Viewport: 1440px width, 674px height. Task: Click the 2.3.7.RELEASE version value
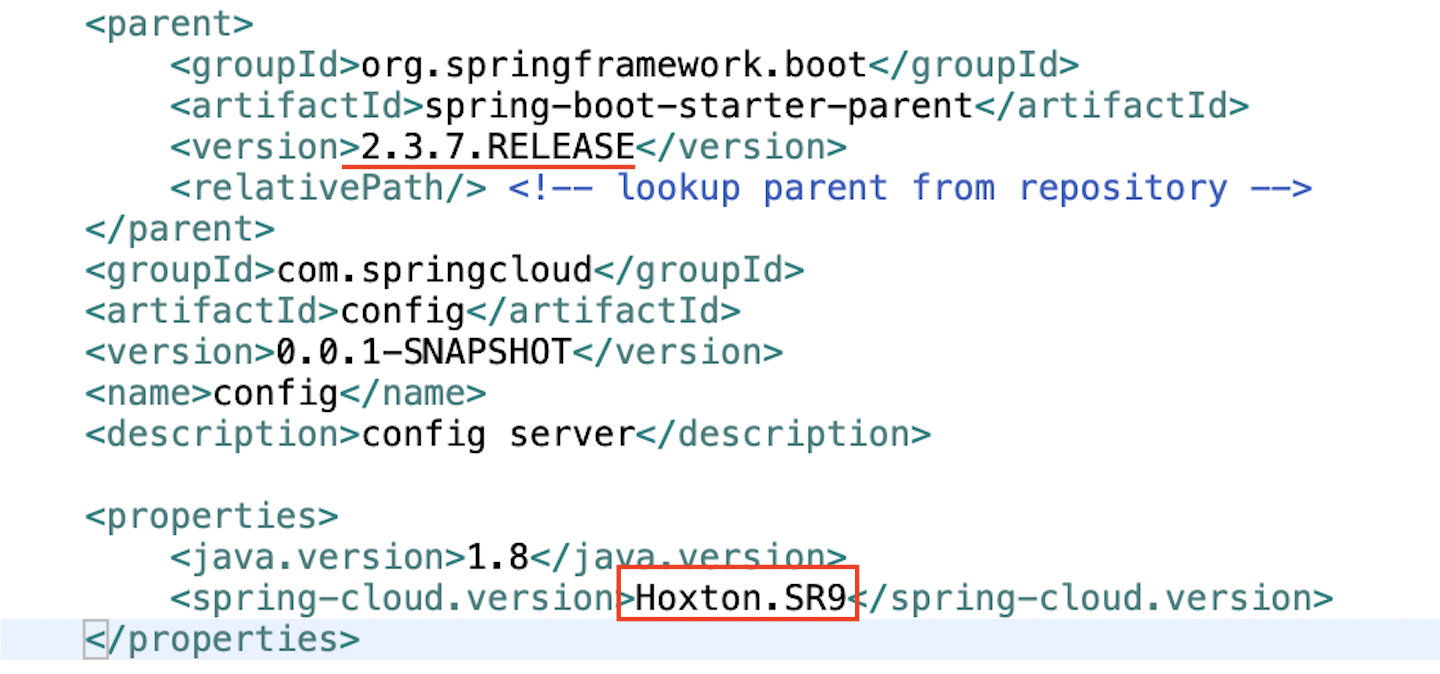(497, 147)
